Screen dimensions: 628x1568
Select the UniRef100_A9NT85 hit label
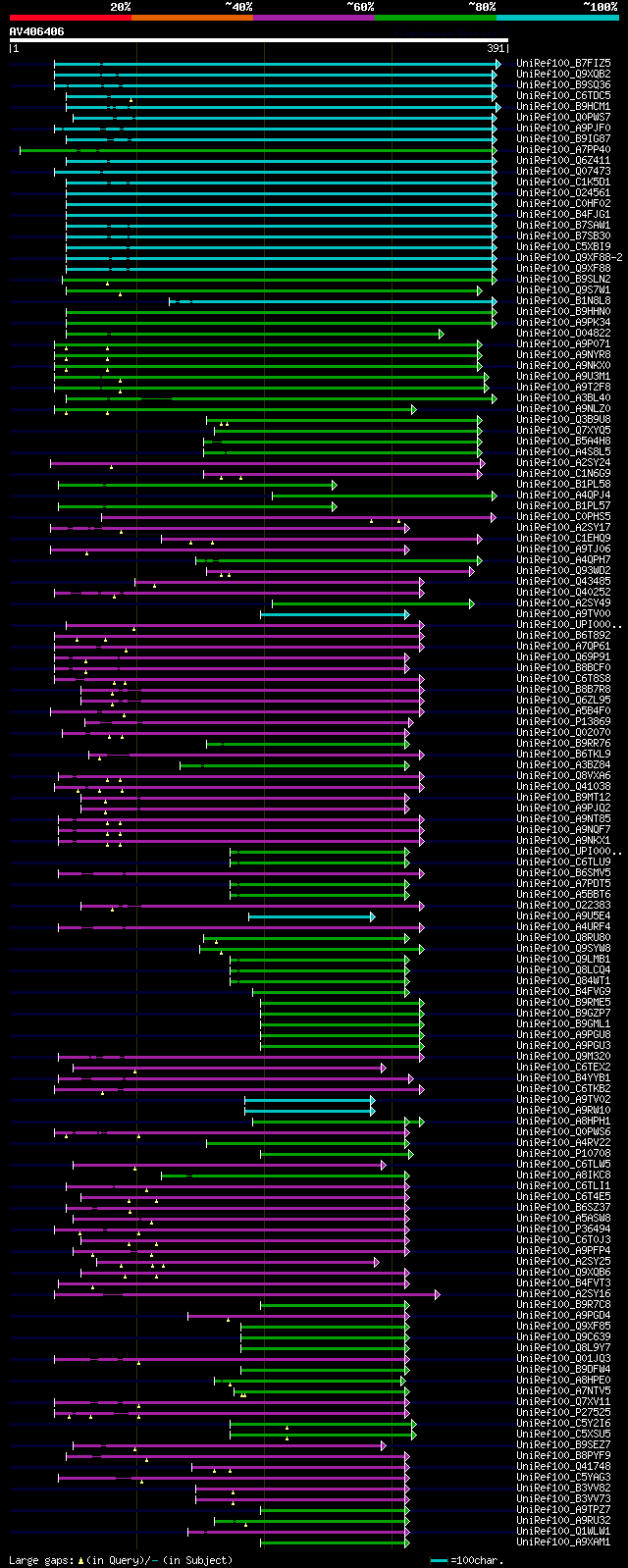pos(563,818)
